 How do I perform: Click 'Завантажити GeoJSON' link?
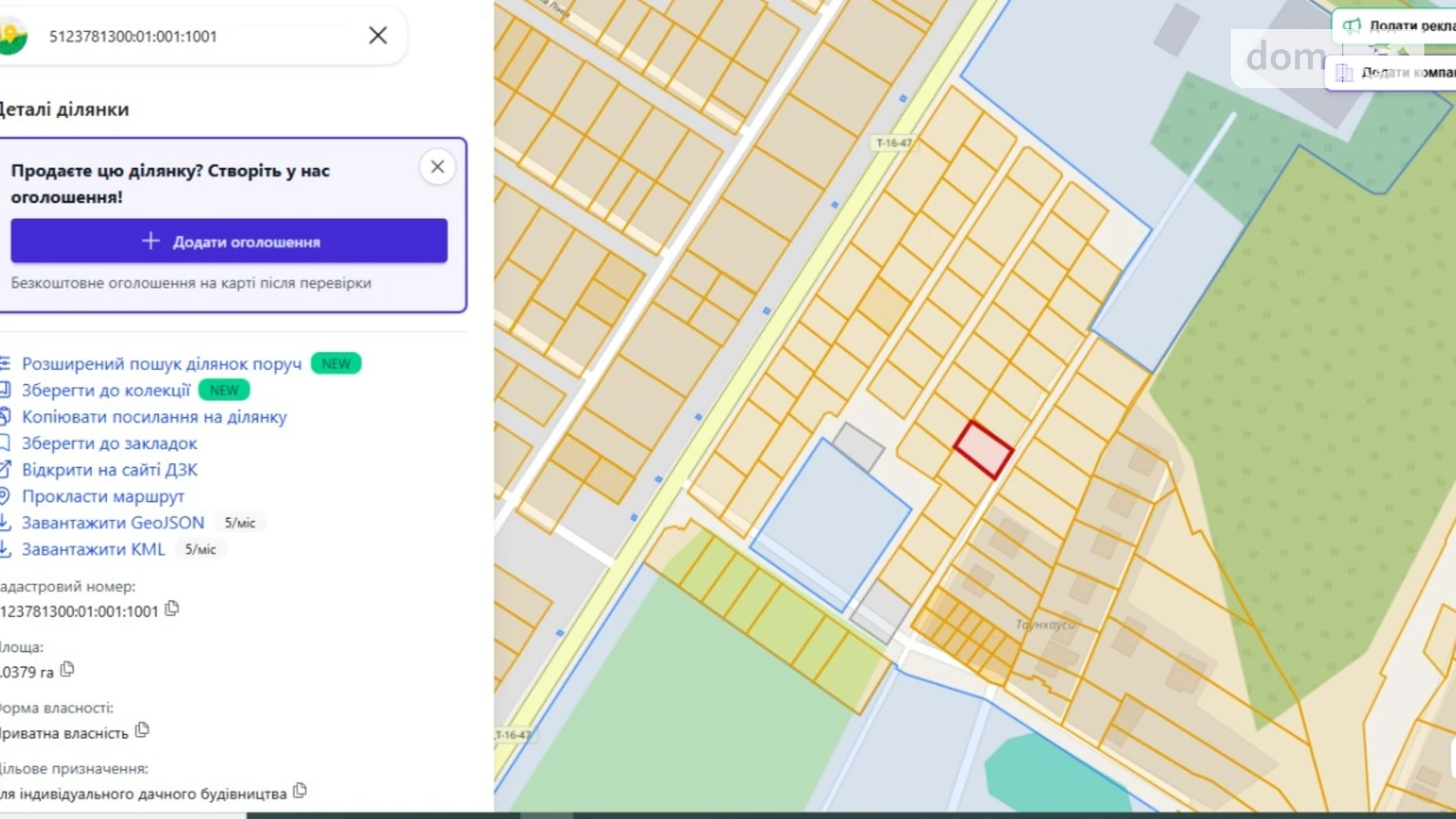click(113, 523)
